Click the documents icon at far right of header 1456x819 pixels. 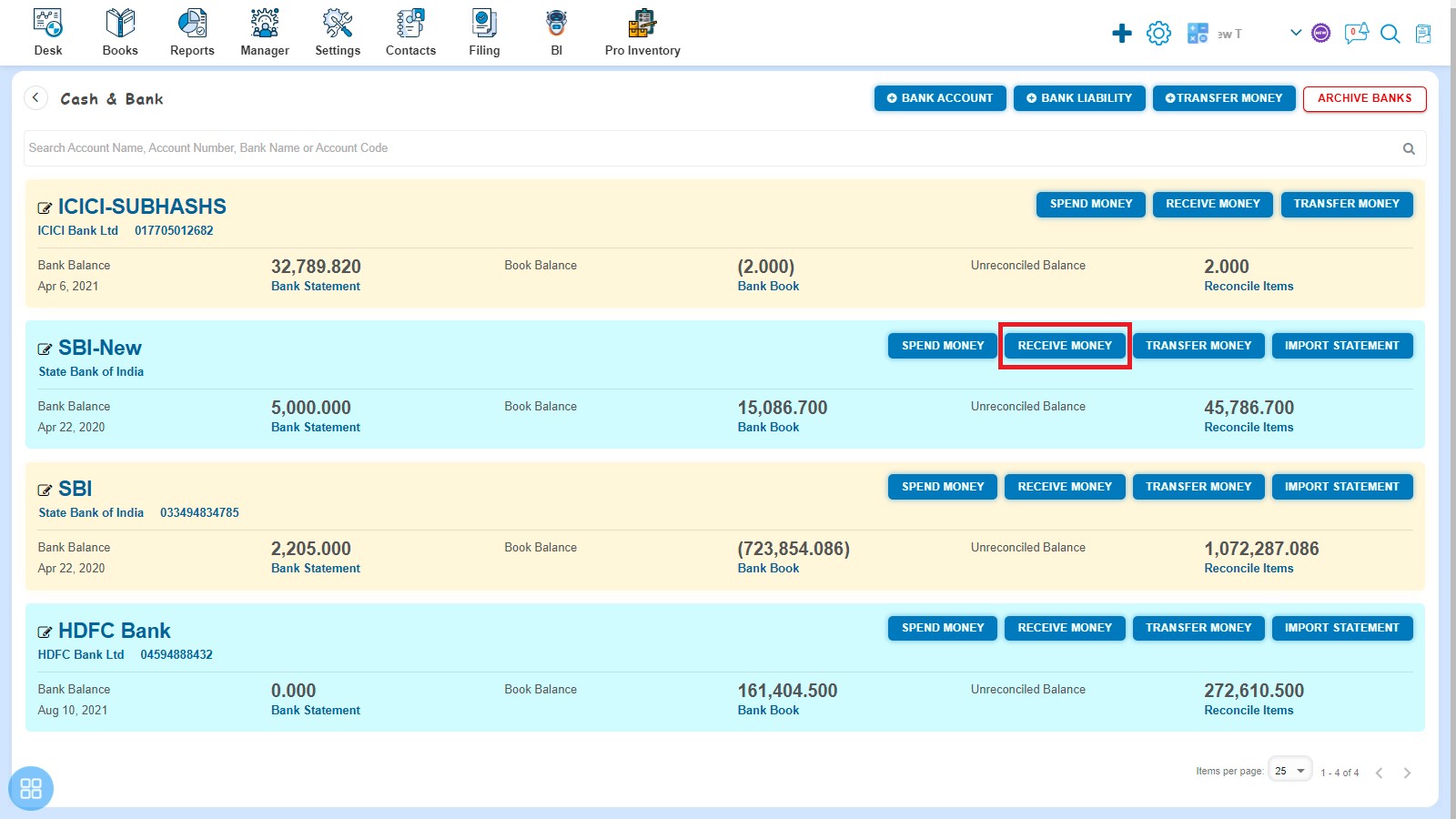(1423, 34)
